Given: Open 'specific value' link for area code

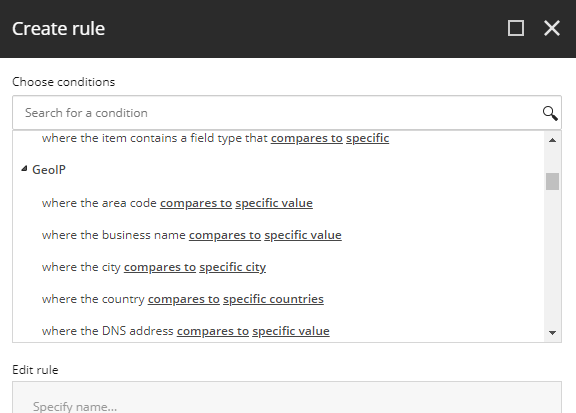Looking at the screenshot, I should click(274, 203).
